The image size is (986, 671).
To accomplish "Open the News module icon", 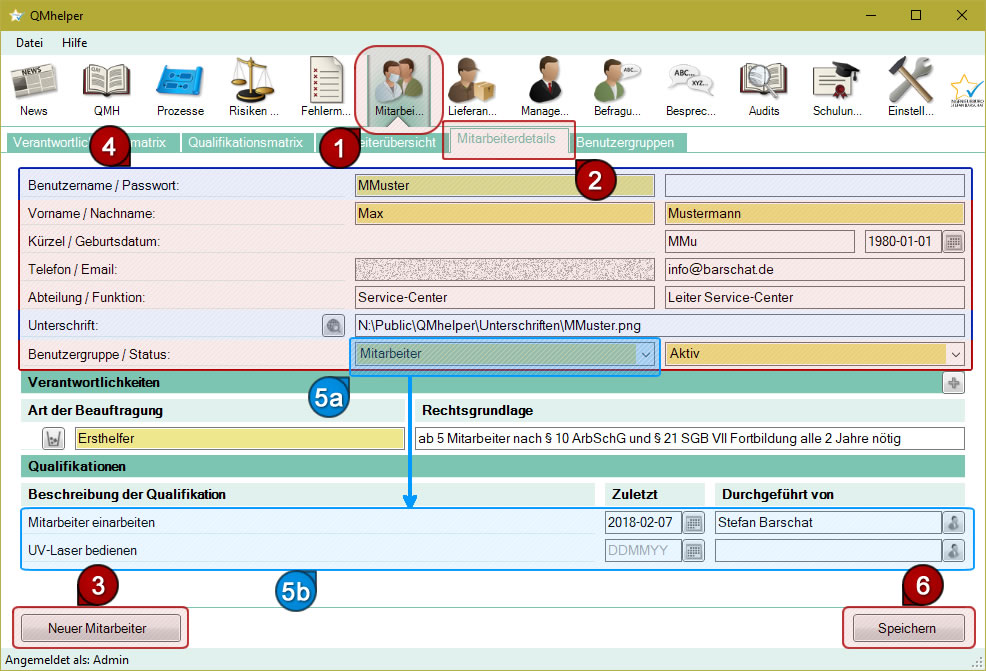I will [33, 88].
